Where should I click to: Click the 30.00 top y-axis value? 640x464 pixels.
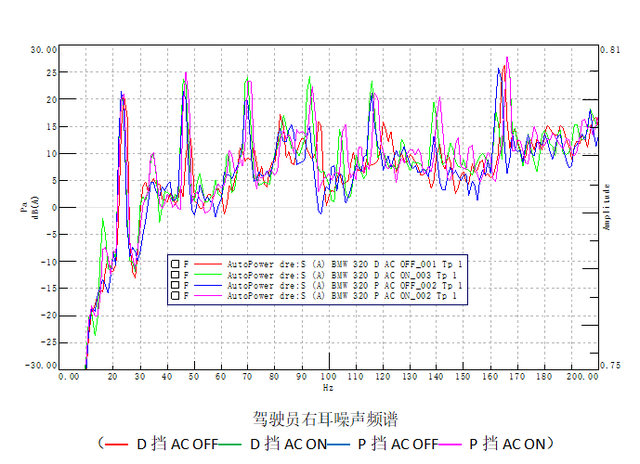tap(43, 48)
